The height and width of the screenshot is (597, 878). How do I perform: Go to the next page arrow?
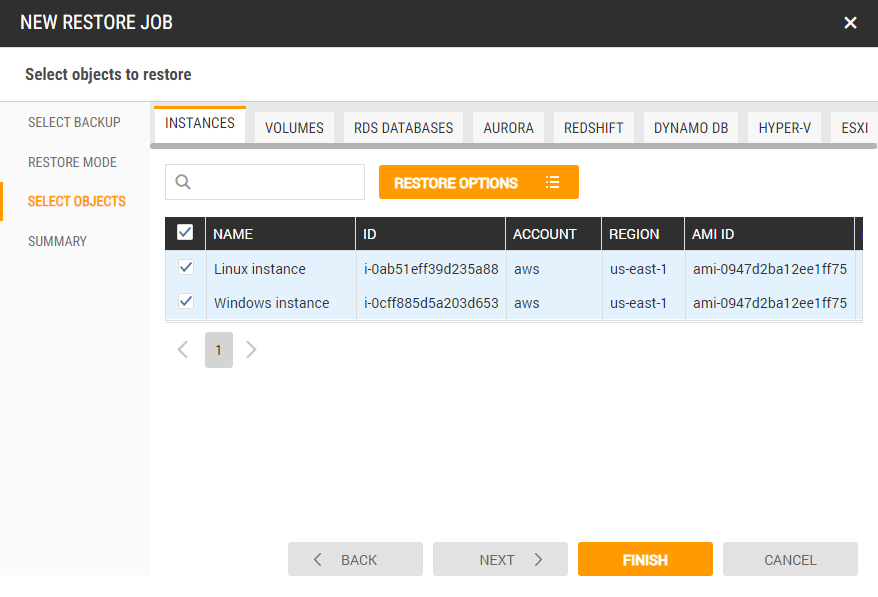pyautogui.click(x=251, y=350)
